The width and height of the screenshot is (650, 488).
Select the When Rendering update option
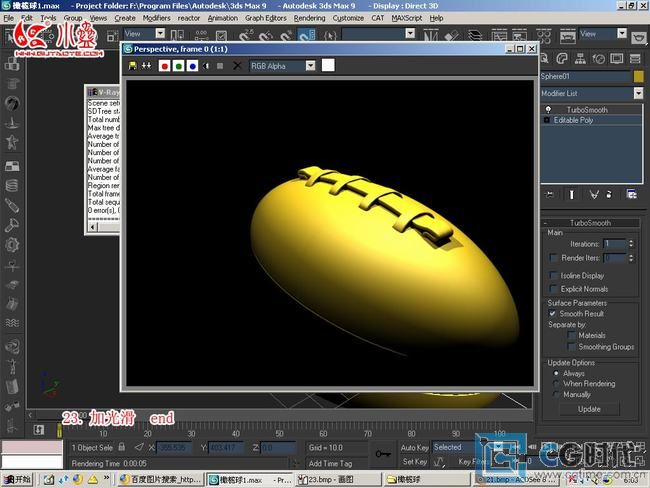556,384
